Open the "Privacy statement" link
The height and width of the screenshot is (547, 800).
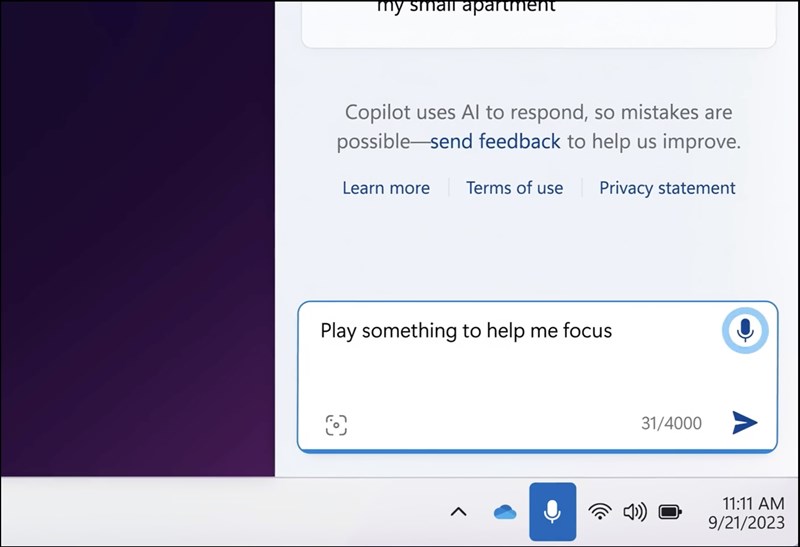coord(667,188)
